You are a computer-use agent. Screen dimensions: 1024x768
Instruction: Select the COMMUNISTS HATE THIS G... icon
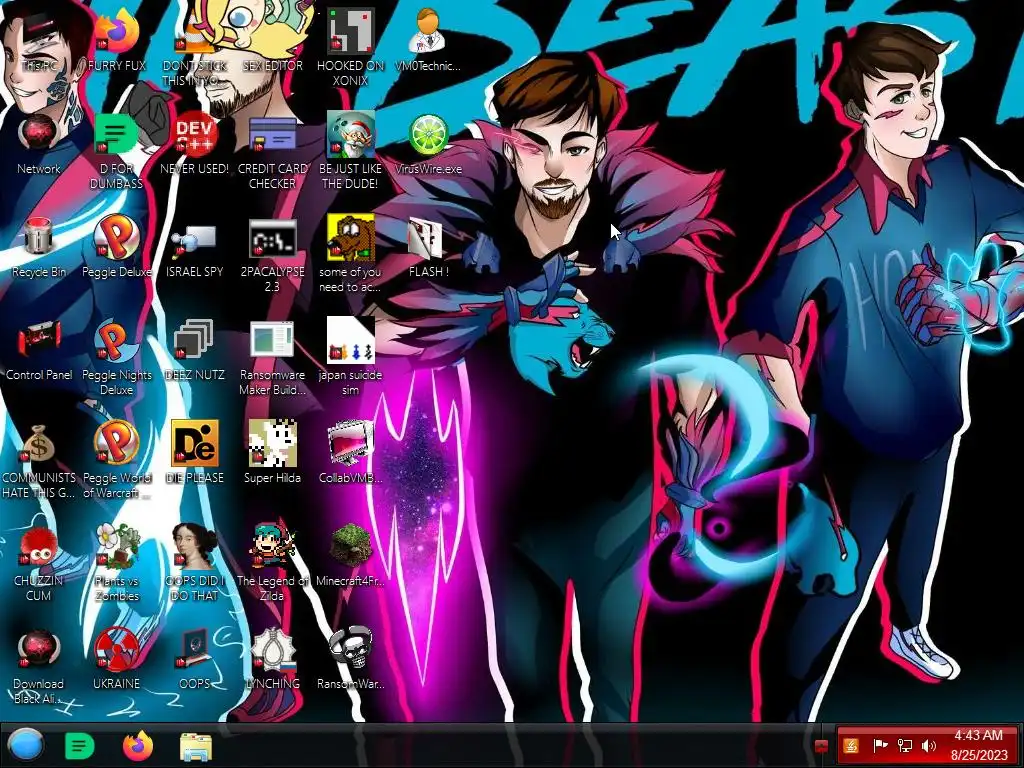tap(38, 460)
